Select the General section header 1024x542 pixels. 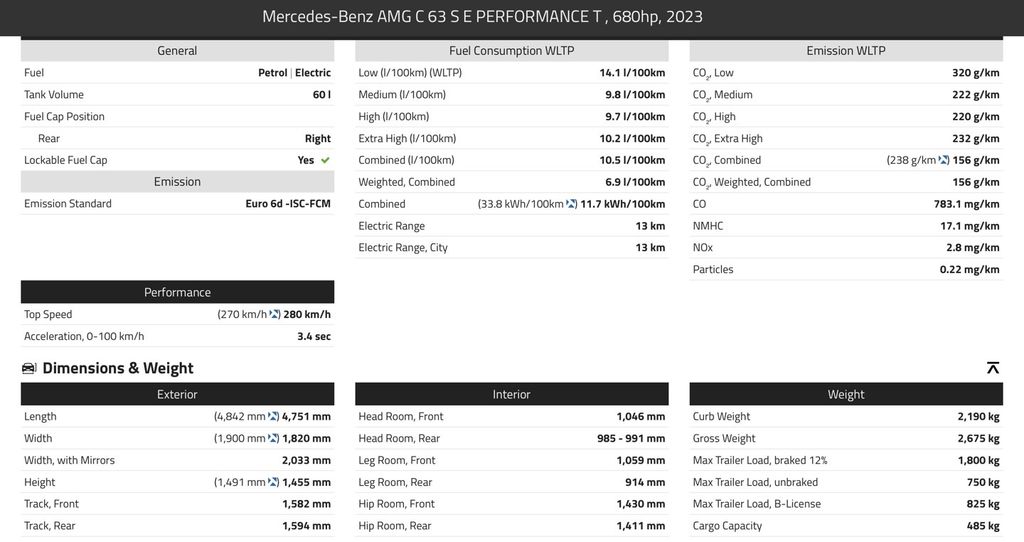pos(177,51)
